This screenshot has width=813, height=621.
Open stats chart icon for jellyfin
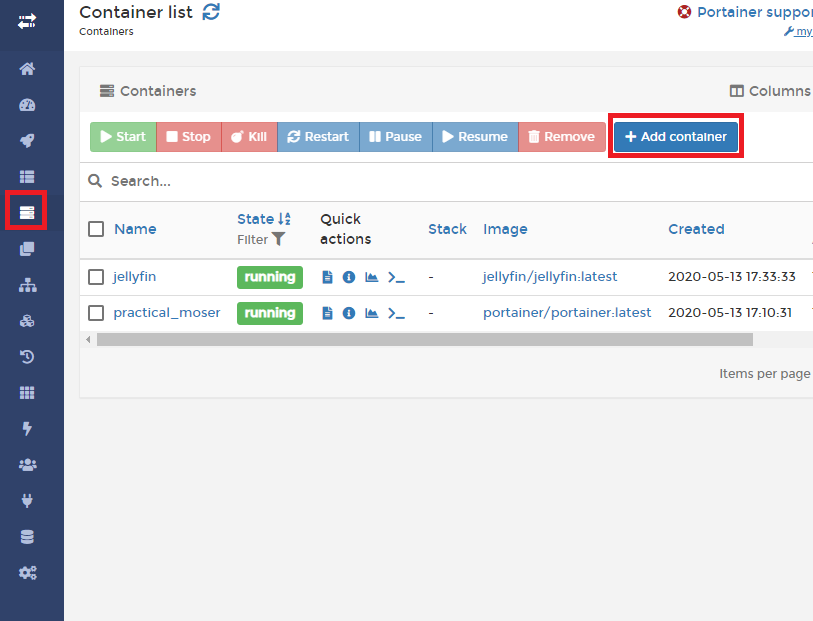click(x=371, y=277)
